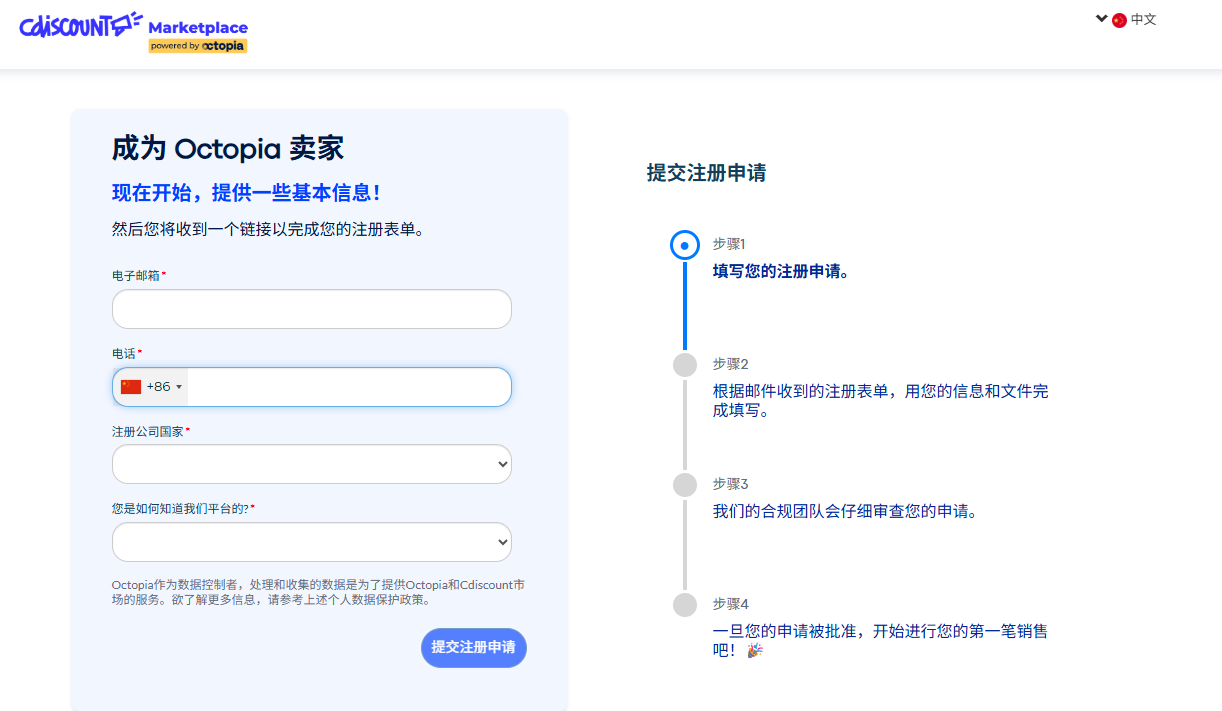
Task: Click the China flag next to 中文
Action: (1119, 20)
